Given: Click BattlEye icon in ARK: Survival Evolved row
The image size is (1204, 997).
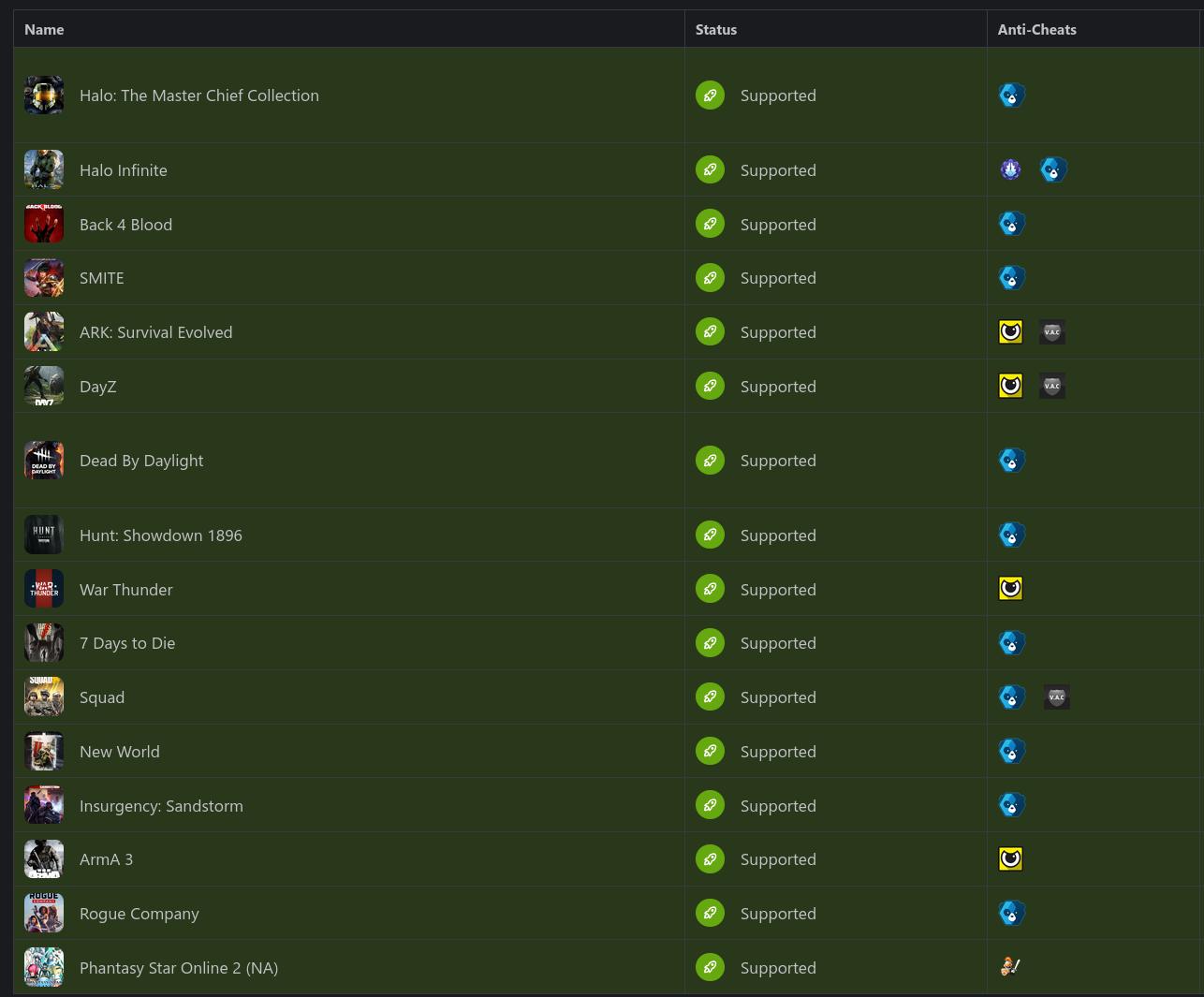Looking at the screenshot, I should coord(1011,332).
